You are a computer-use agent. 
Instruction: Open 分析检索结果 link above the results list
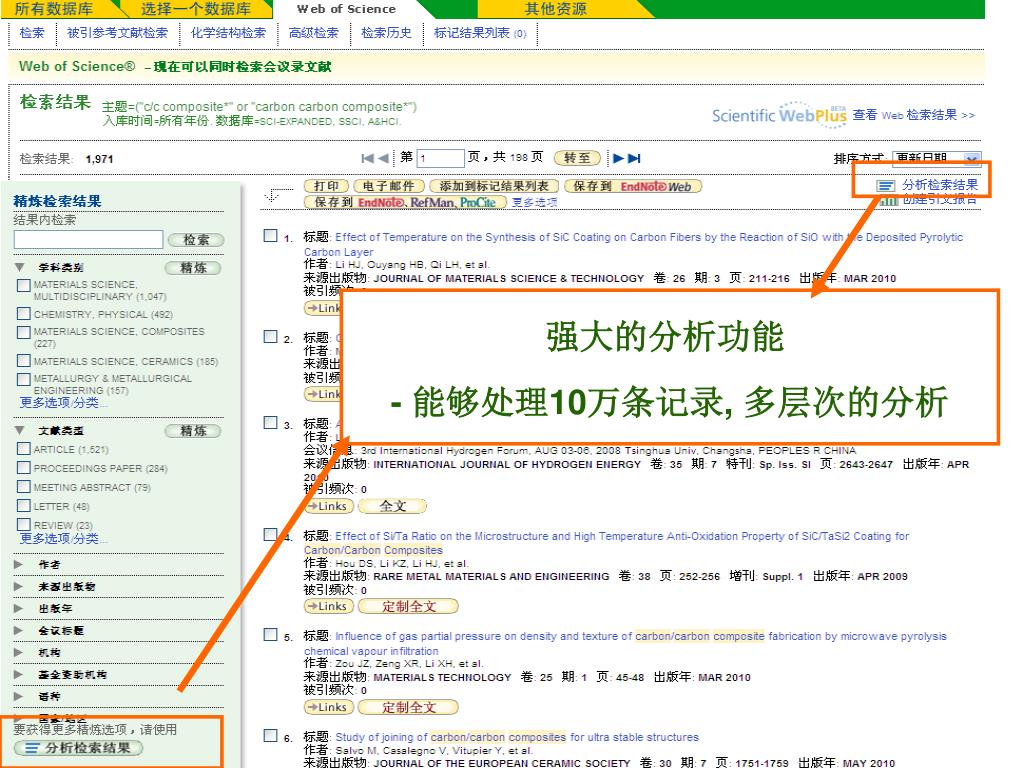point(940,185)
